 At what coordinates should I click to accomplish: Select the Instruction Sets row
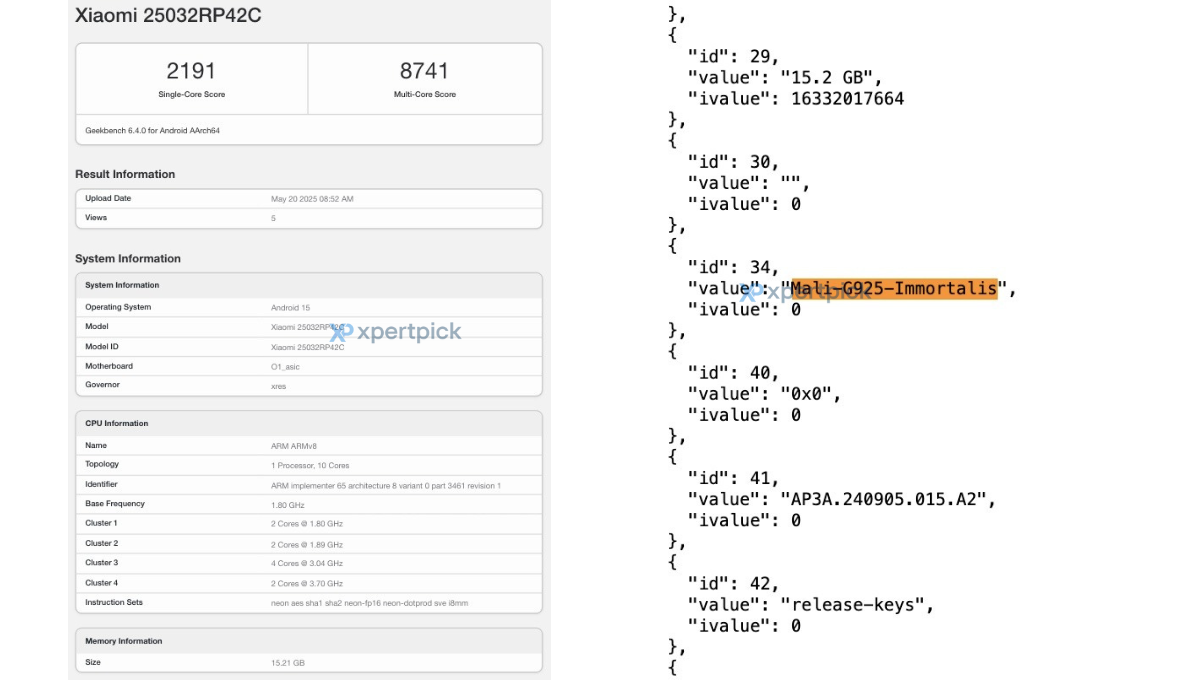(x=308, y=603)
